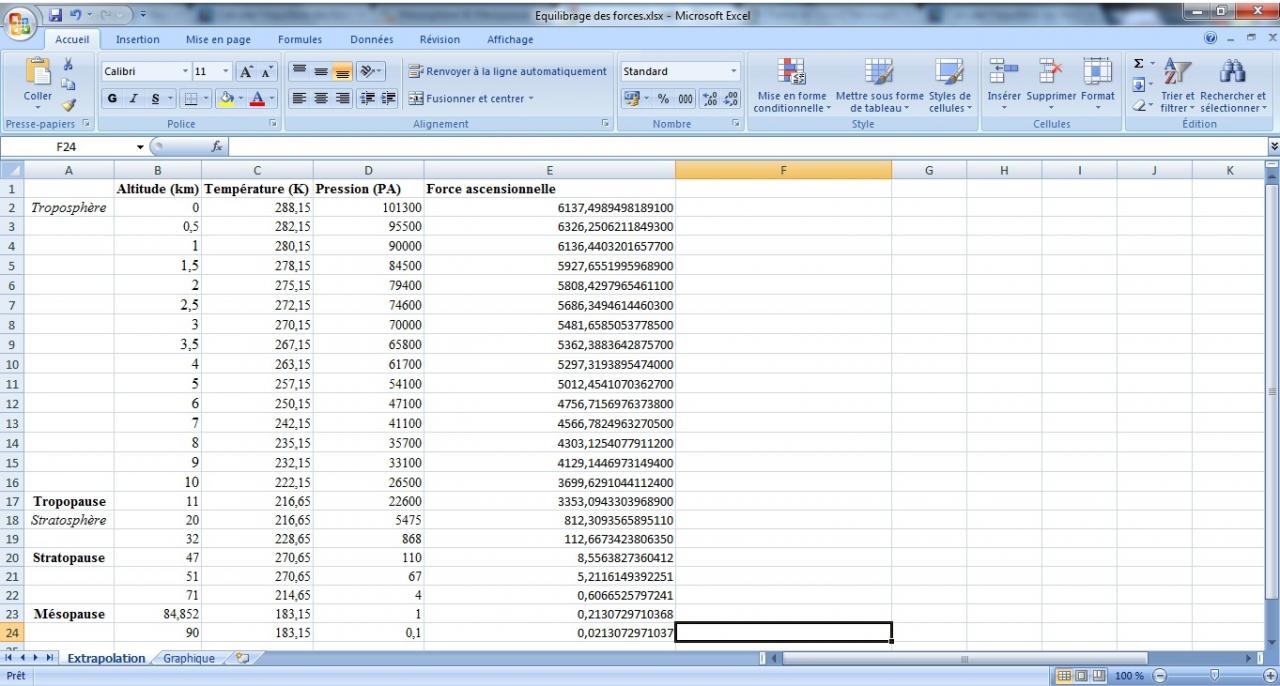Decrease font size with small A icon

264,72
